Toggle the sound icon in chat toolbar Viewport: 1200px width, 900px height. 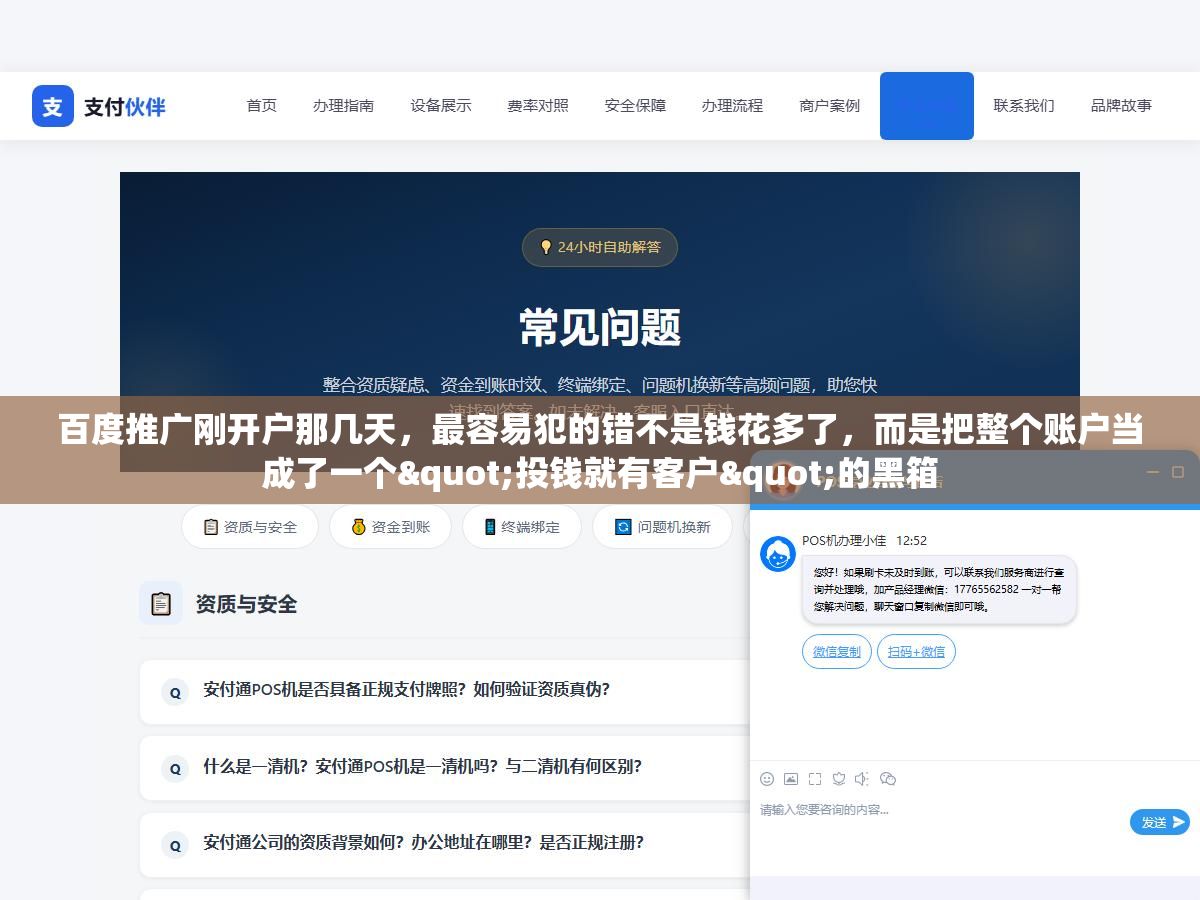(862, 779)
